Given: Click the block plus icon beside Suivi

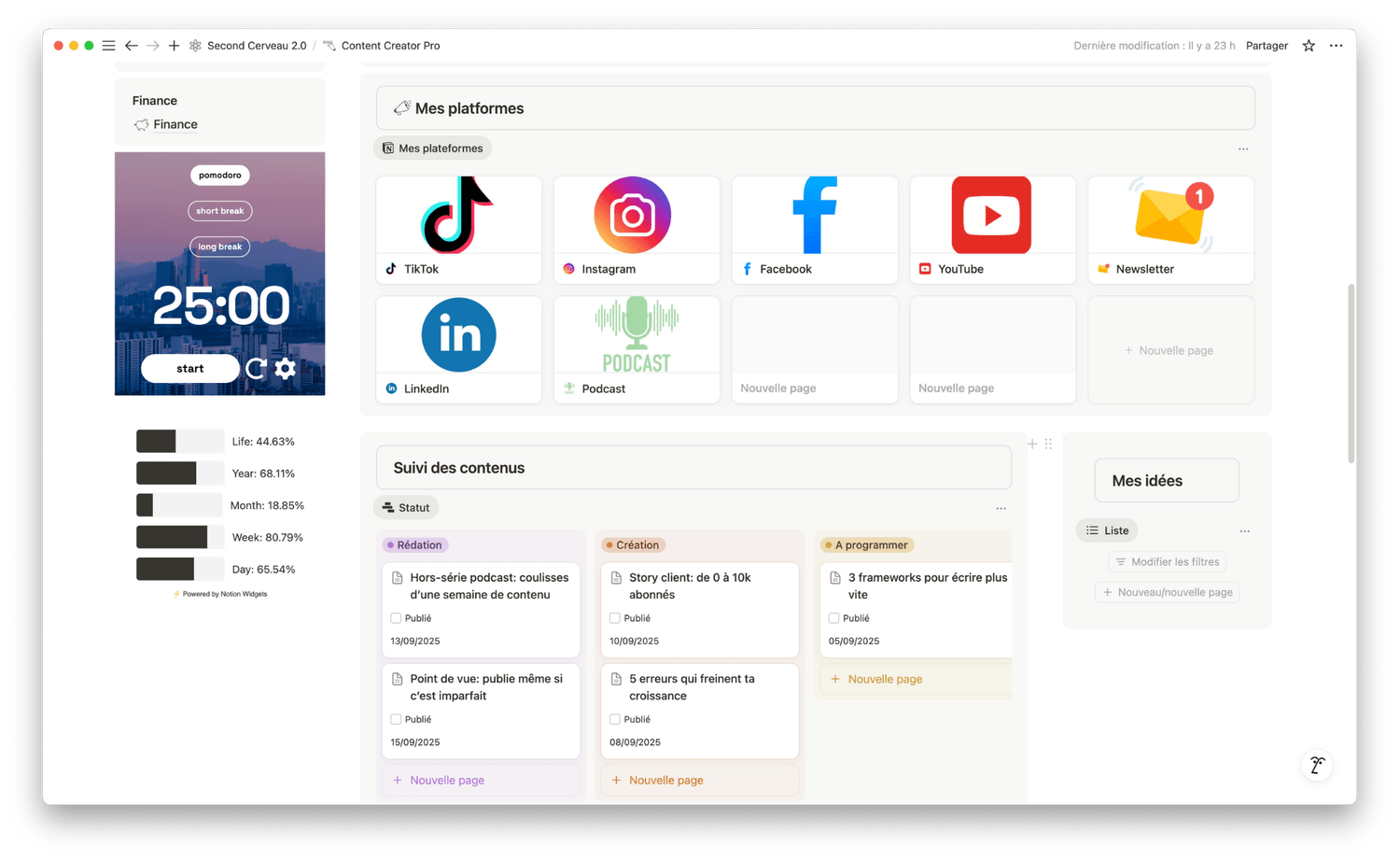Looking at the screenshot, I should tap(1032, 444).
